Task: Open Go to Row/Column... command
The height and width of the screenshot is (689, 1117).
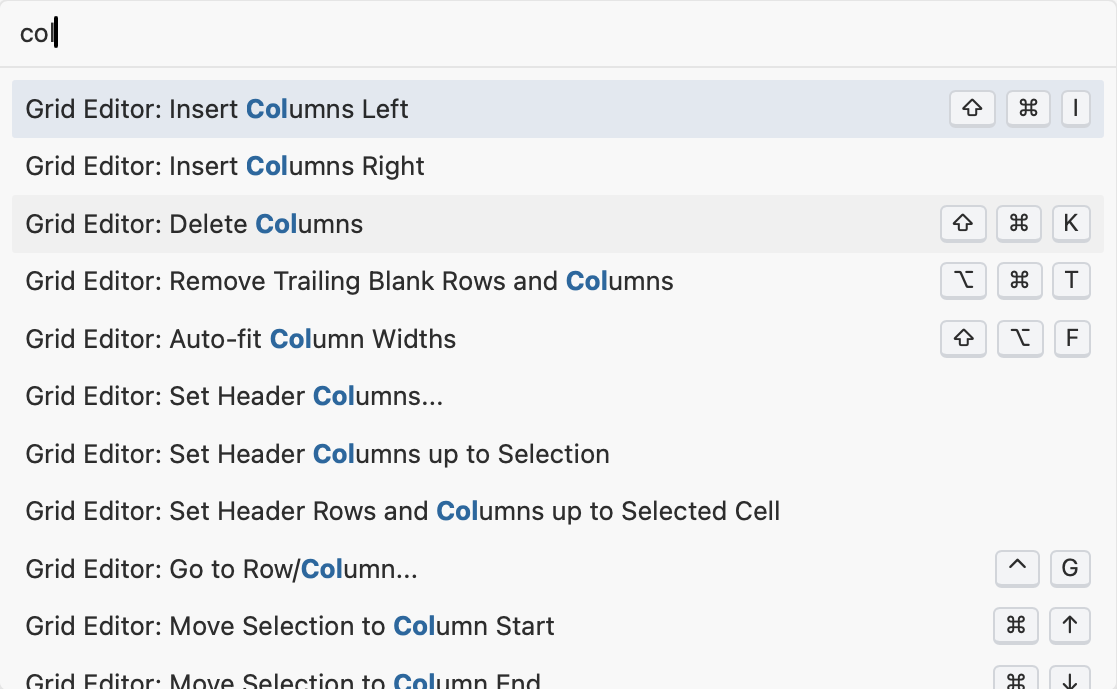Action: (558, 569)
